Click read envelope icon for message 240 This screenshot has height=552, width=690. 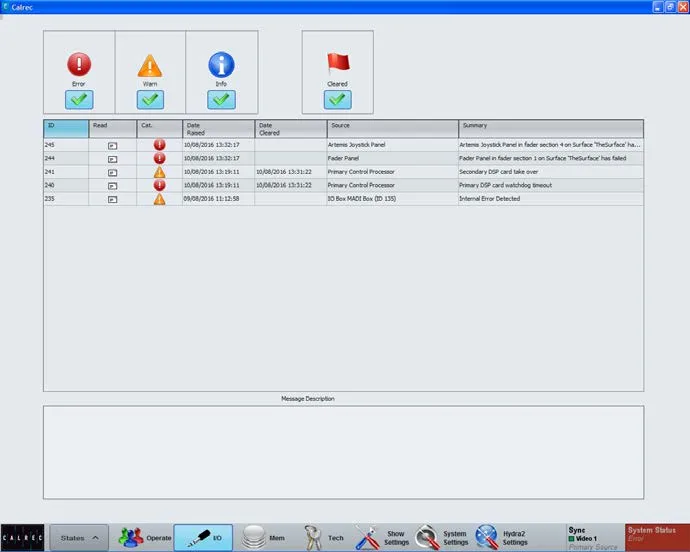113,186
